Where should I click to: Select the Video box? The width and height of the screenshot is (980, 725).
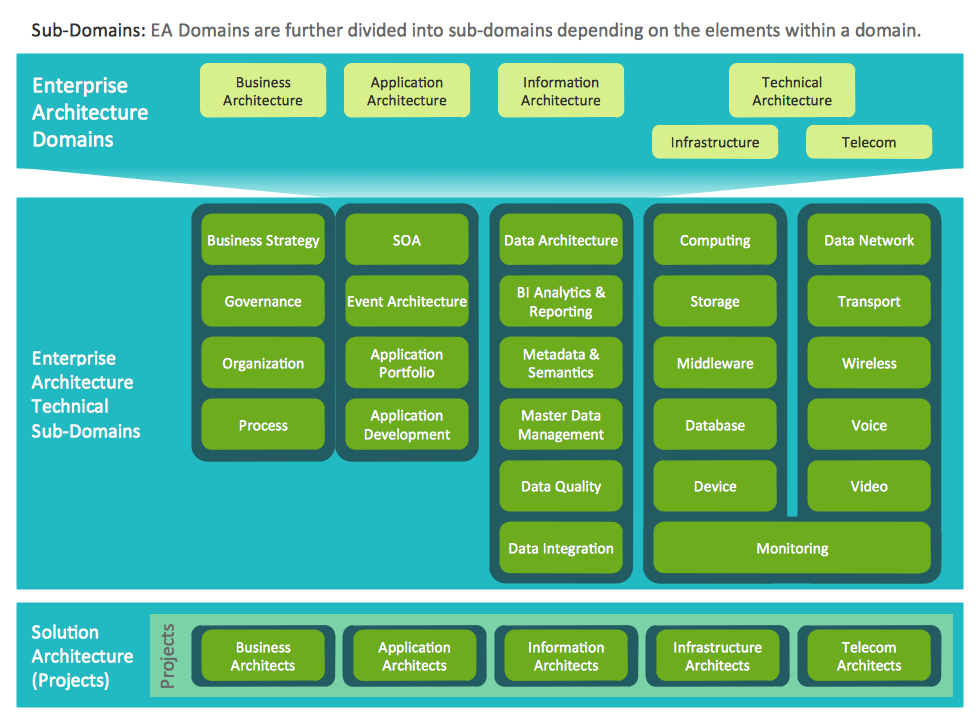(869, 486)
